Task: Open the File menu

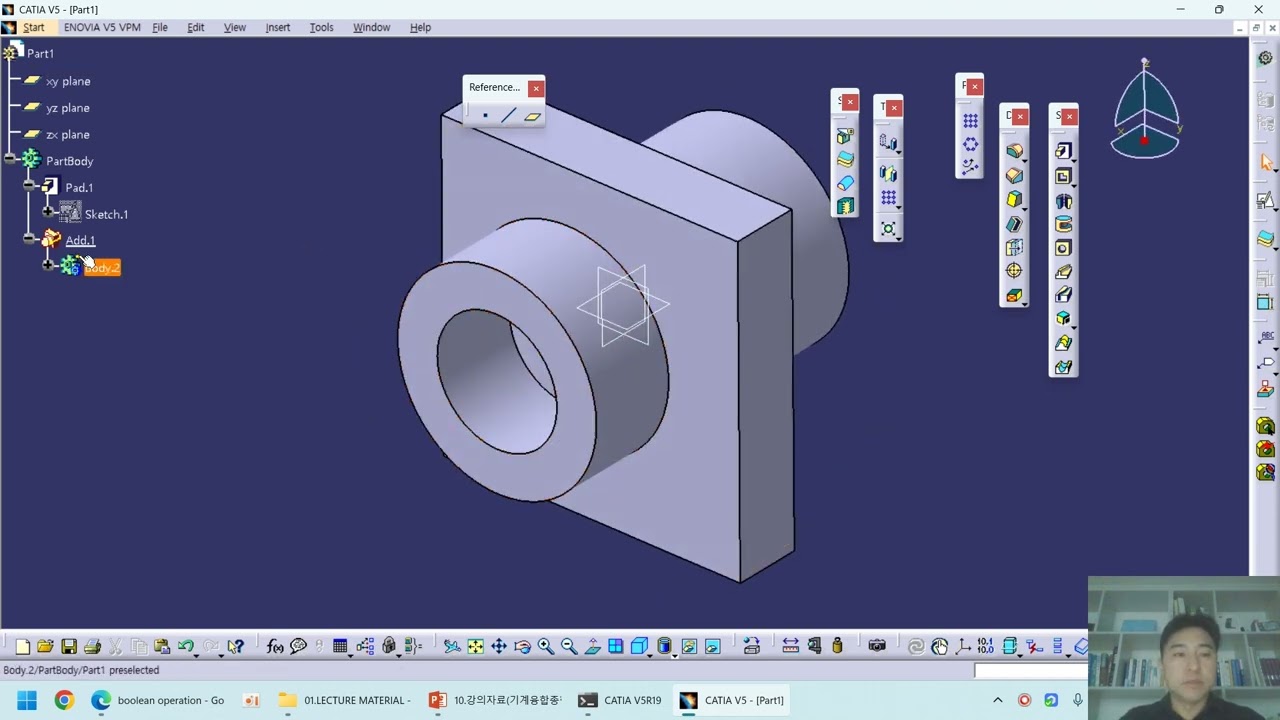Action: point(160,27)
